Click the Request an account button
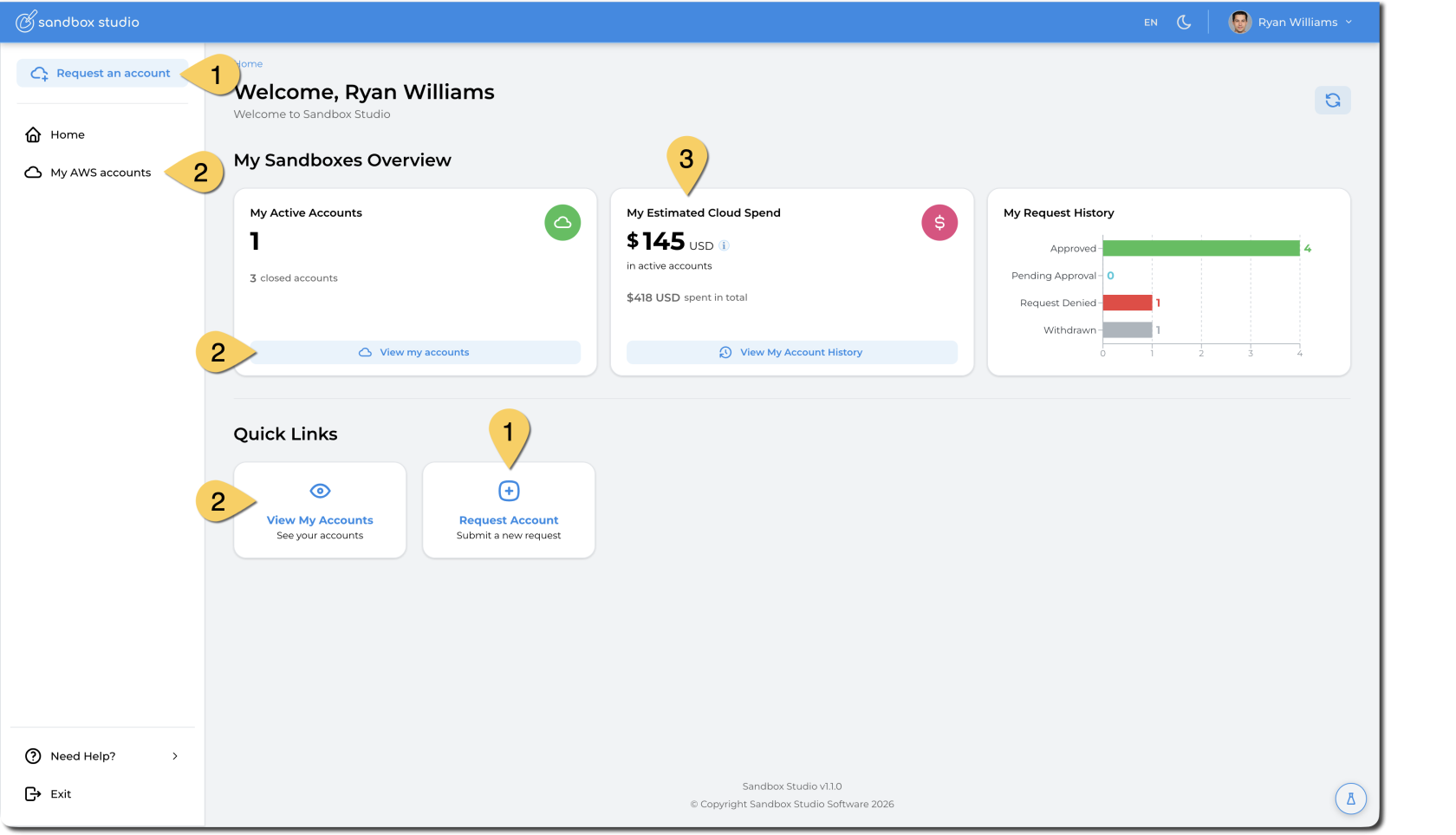1456x835 pixels. pyautogui.click(x=101, y=74)
